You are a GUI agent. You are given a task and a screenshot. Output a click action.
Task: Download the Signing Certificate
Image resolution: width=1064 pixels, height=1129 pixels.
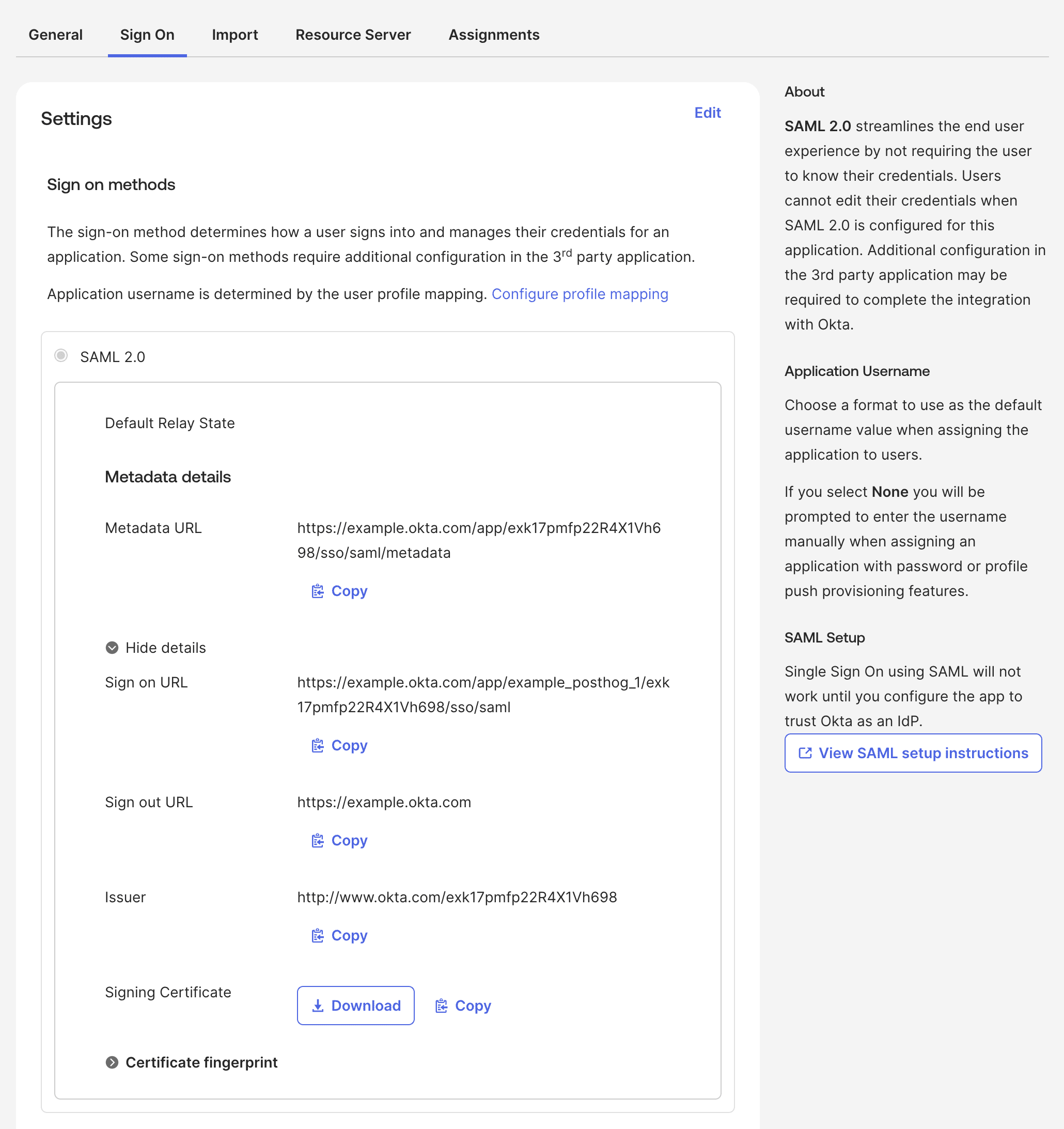[355, 1005]
